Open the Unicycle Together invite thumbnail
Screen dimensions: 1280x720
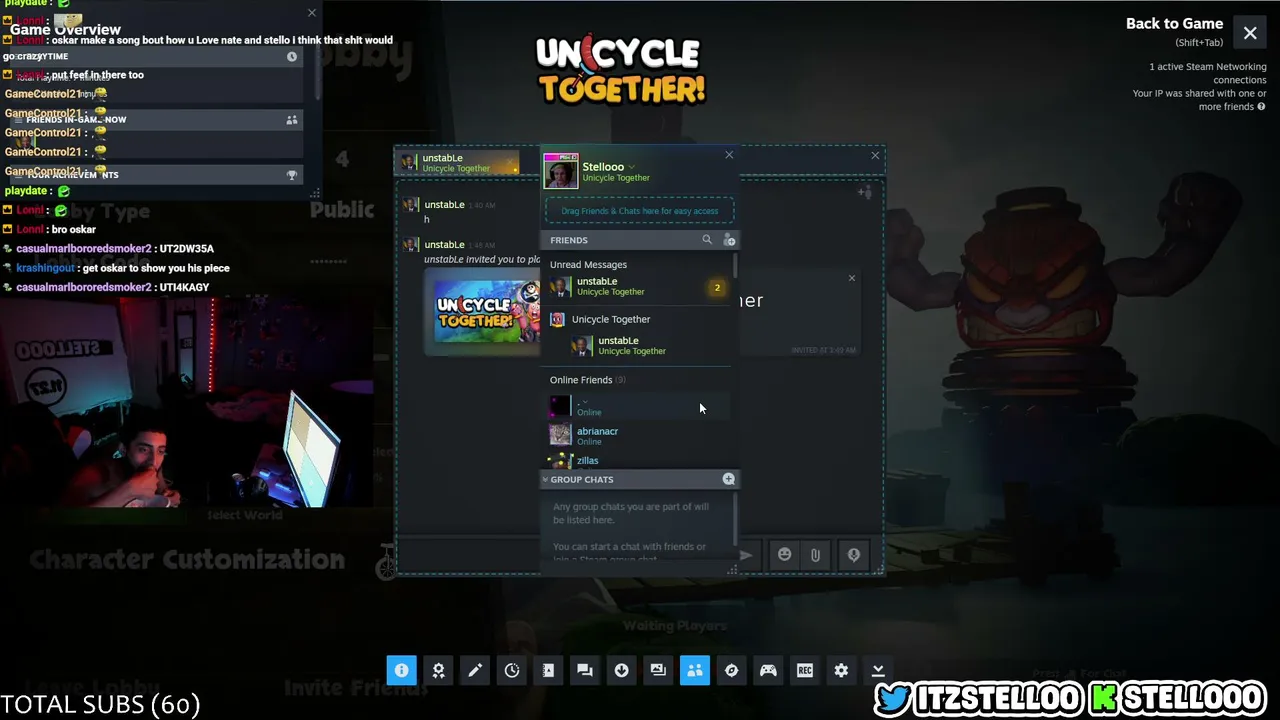tap(488, 311)
